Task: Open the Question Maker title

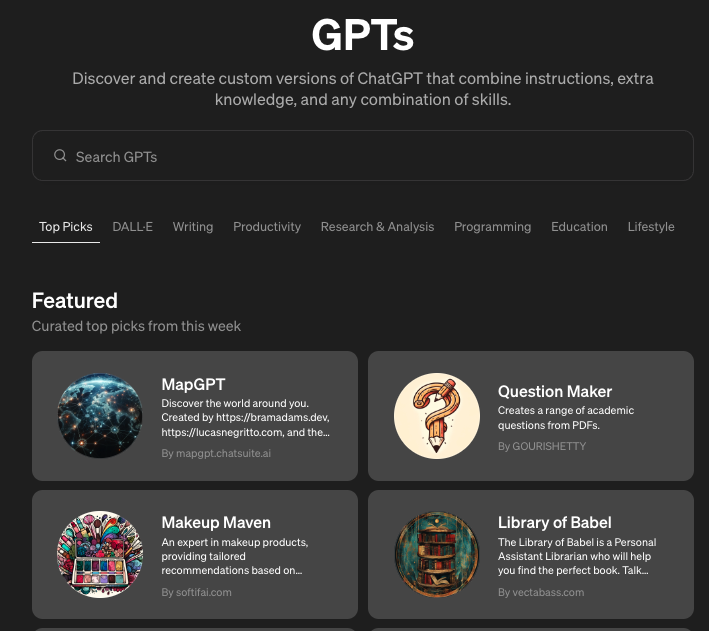Action: pos(555,391)
